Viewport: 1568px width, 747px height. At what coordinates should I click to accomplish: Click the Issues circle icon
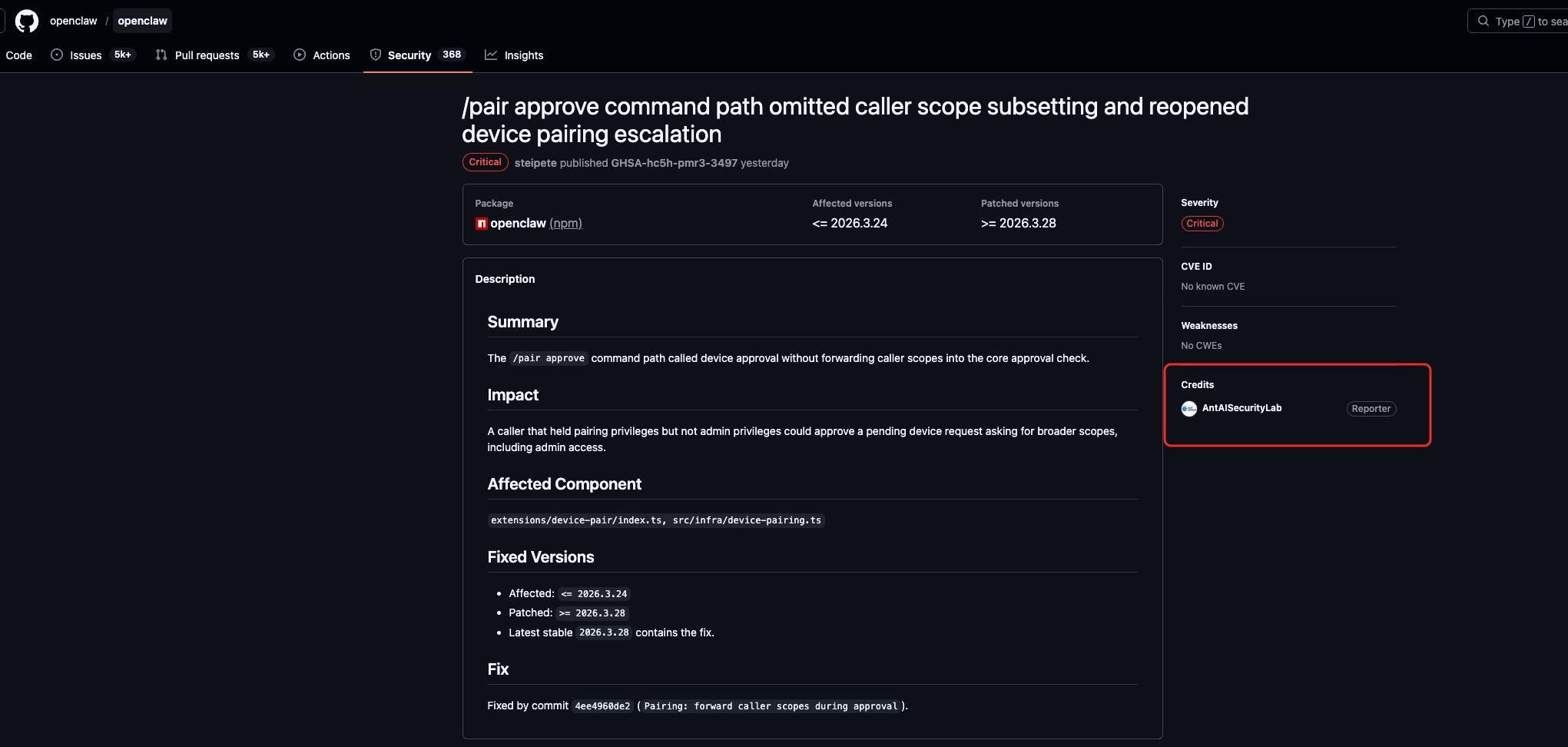57,55
